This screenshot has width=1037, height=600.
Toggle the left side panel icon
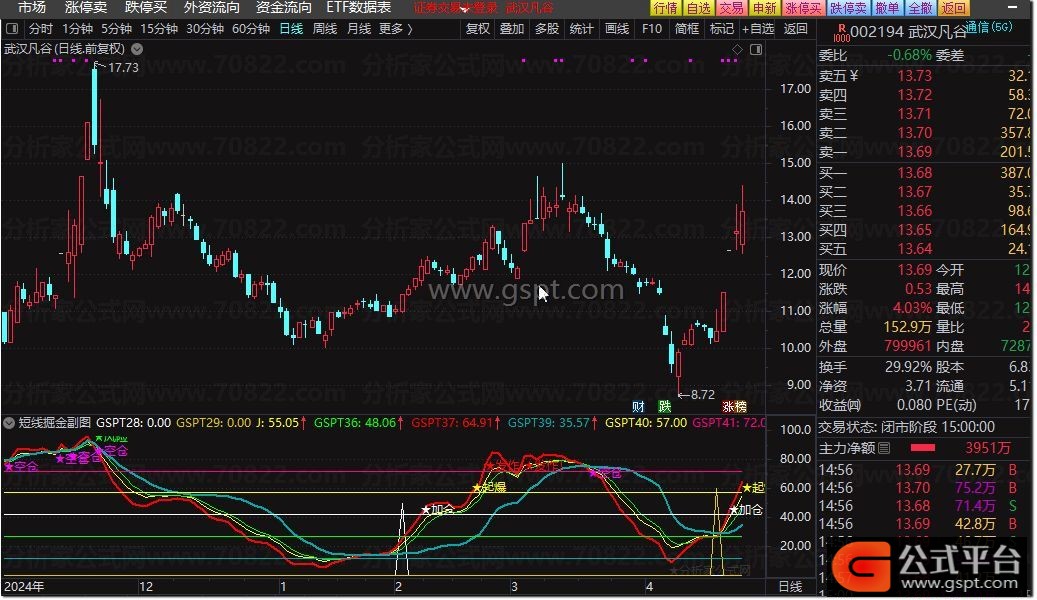click(12, 29)
